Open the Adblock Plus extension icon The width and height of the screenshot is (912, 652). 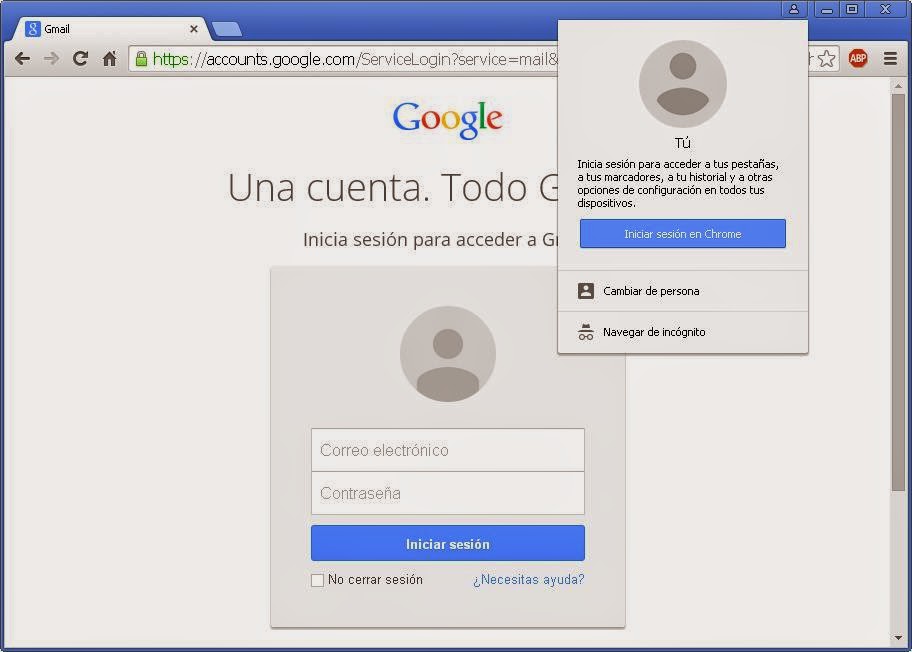[858, 58]
